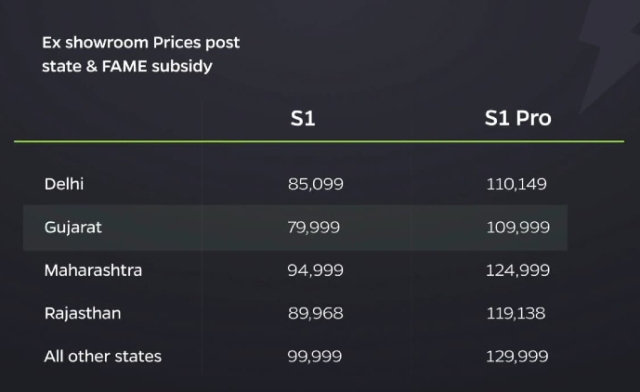Screen dimensions: 640x392
Task: Select Gujarat S1 Pro price 109,999
Action: 518,227
